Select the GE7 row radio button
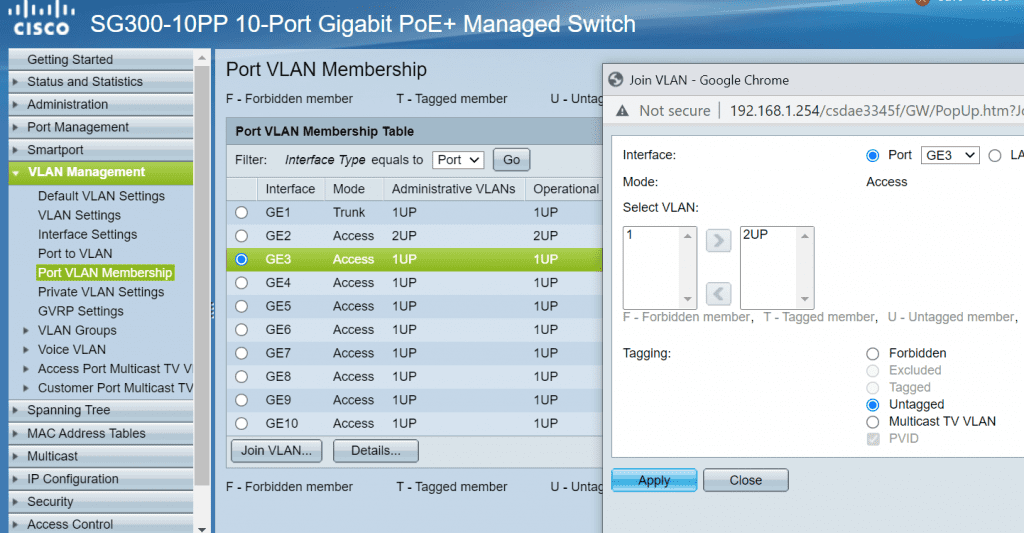The height and width of the screenshot is (533, 1024). coord(242,353)
